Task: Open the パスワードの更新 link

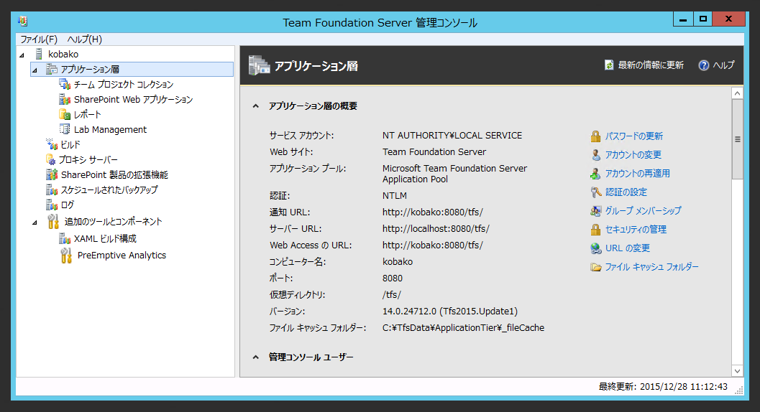Action: click(x=634, y=136)
